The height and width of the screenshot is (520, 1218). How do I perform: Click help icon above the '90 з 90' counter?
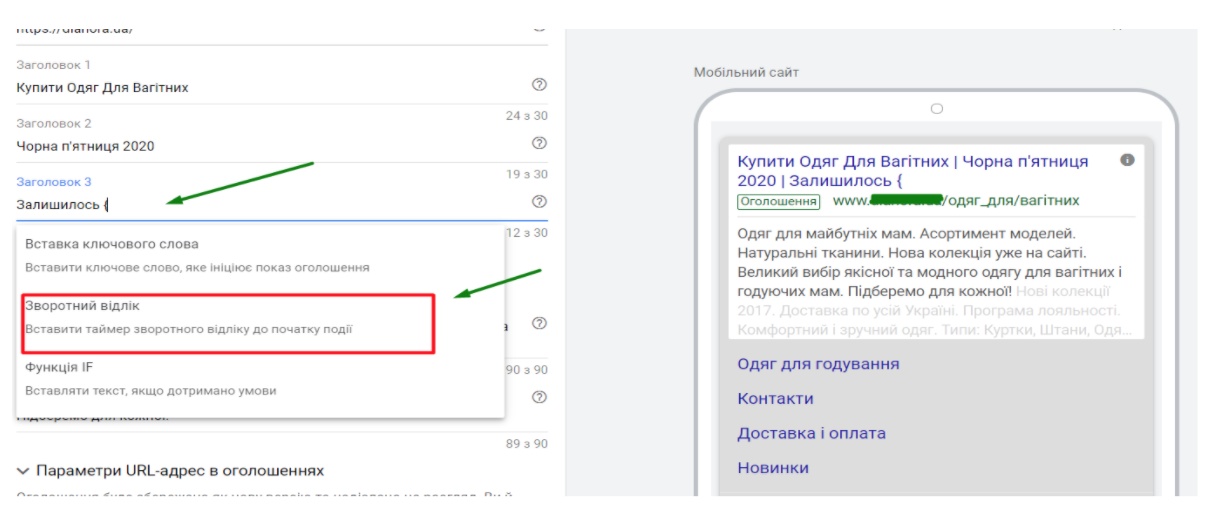[540, 323]
